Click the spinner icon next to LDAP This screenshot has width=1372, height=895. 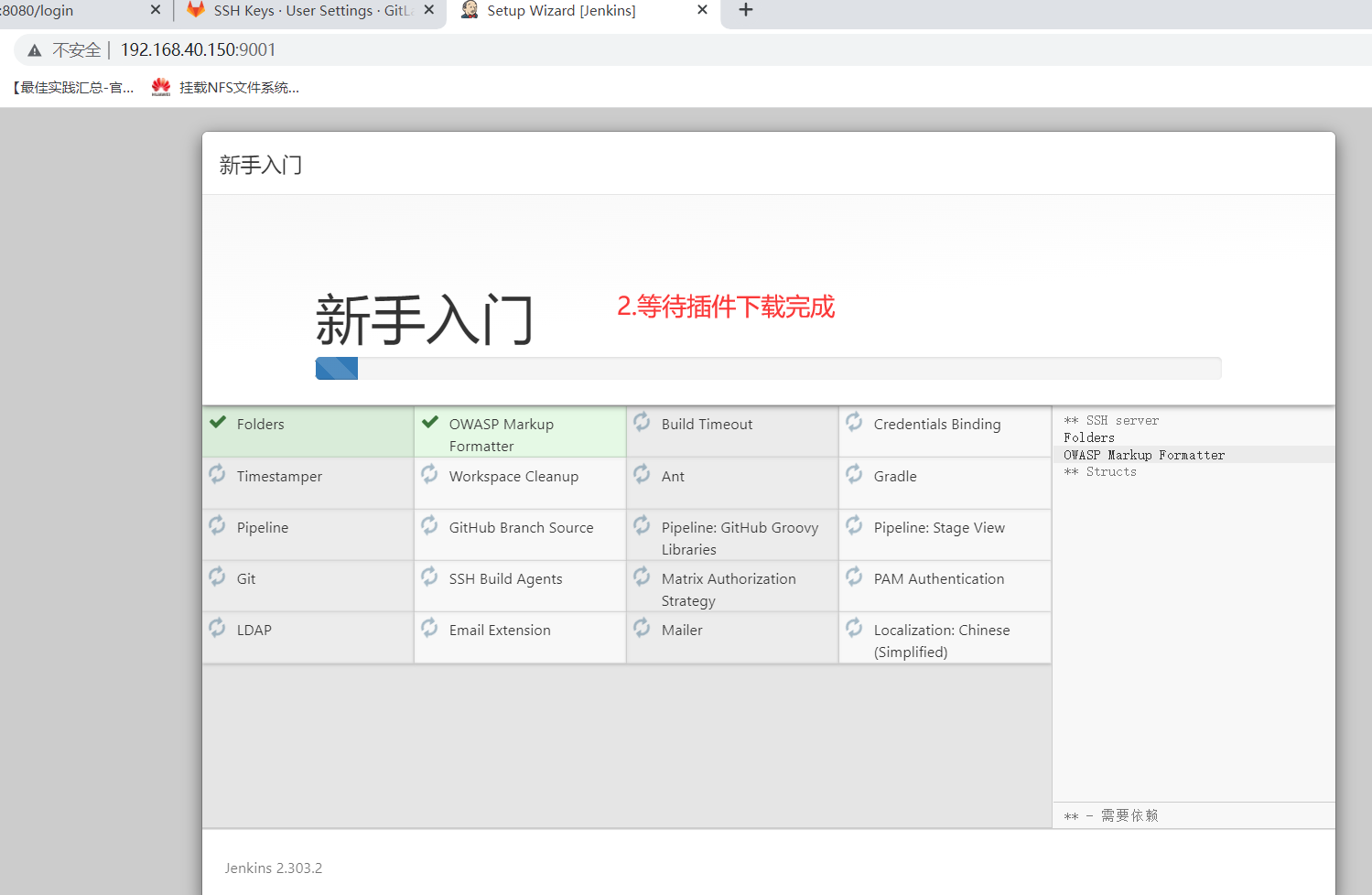(x=217, y=628)
